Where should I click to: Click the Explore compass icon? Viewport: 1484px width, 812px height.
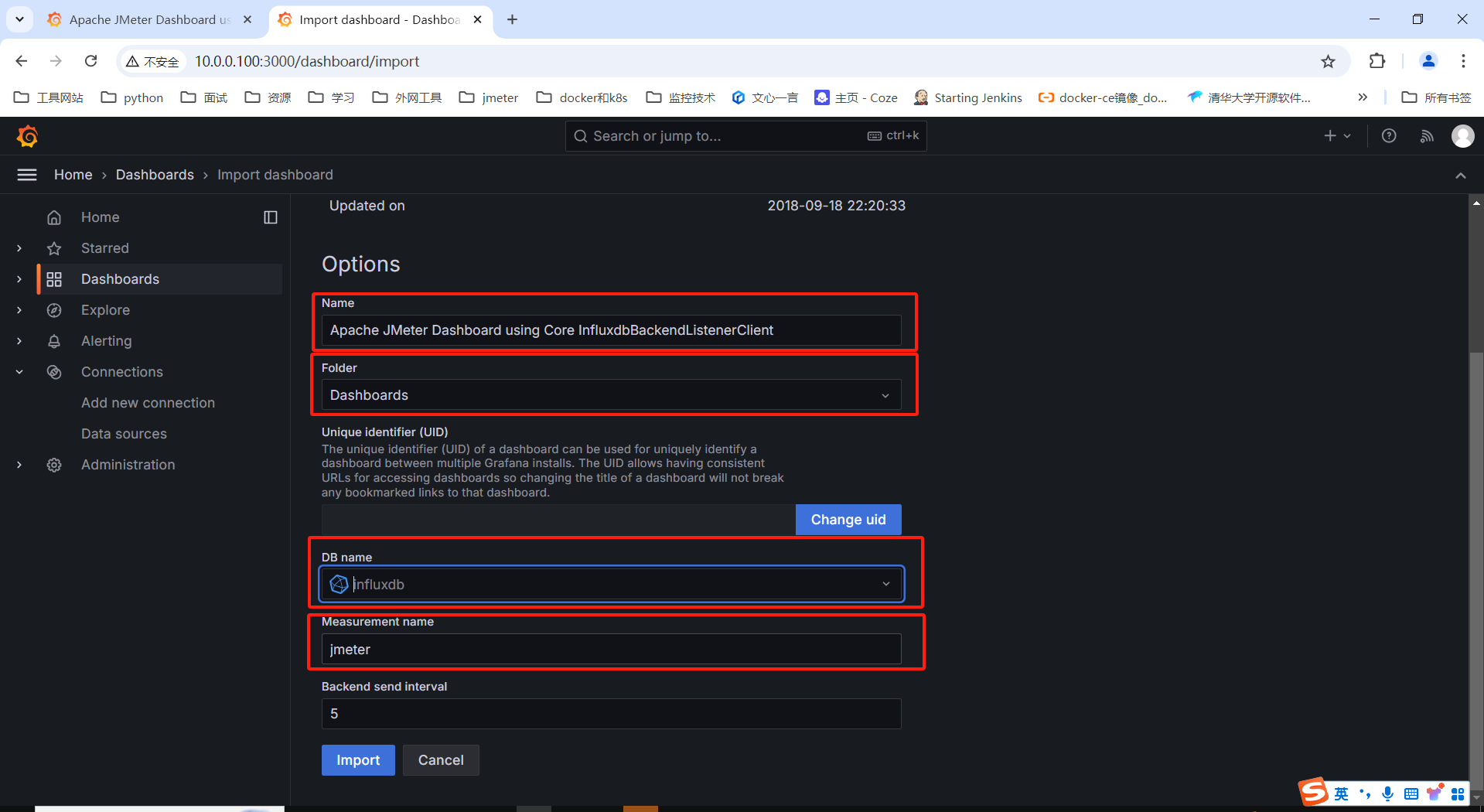pyautogui.click(x=54, y=310)
